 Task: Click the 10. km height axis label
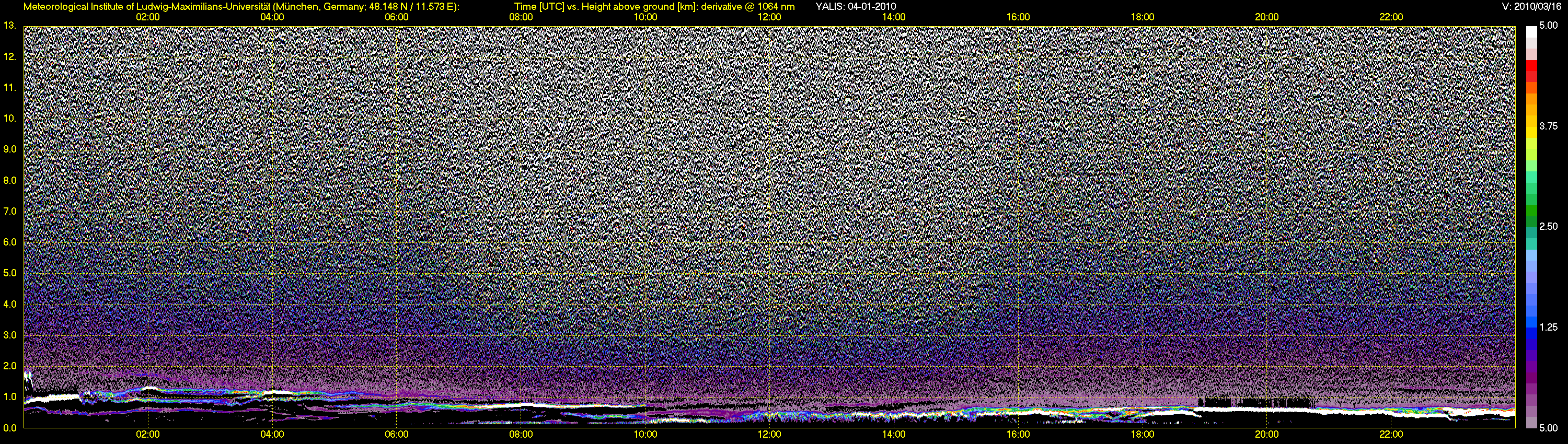tap(10, 118)
